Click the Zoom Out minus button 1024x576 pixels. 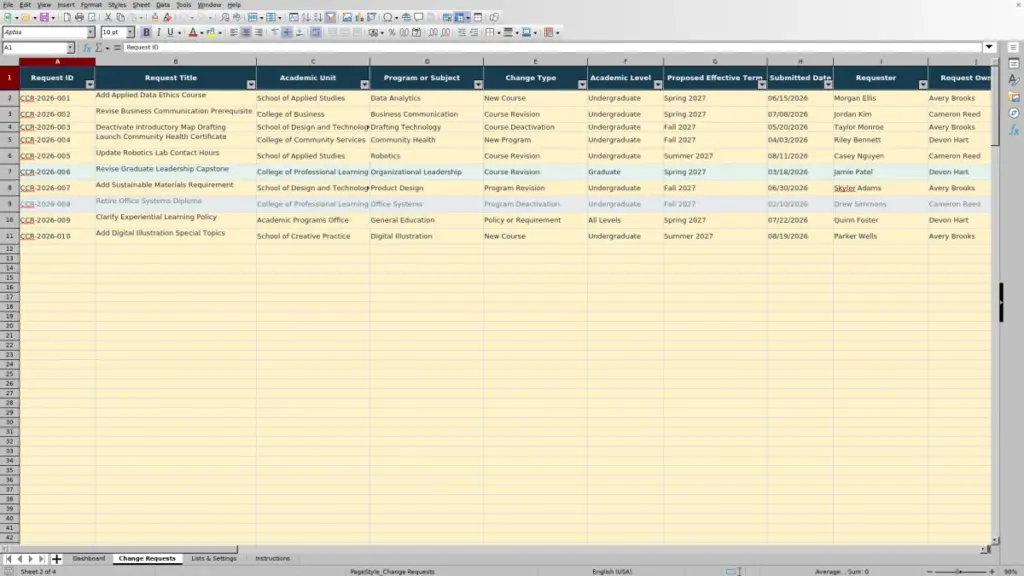[x=929, y=571]
